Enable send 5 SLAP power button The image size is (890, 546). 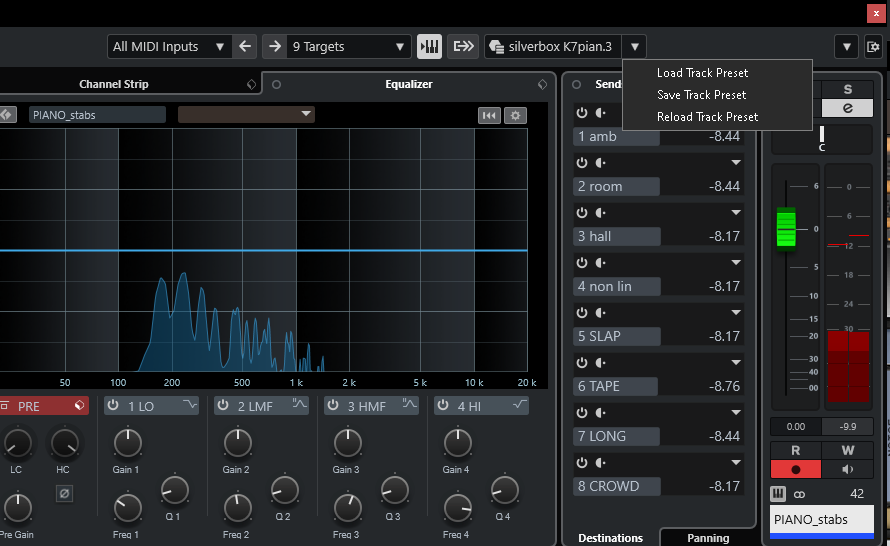click(x=582, y=313)
